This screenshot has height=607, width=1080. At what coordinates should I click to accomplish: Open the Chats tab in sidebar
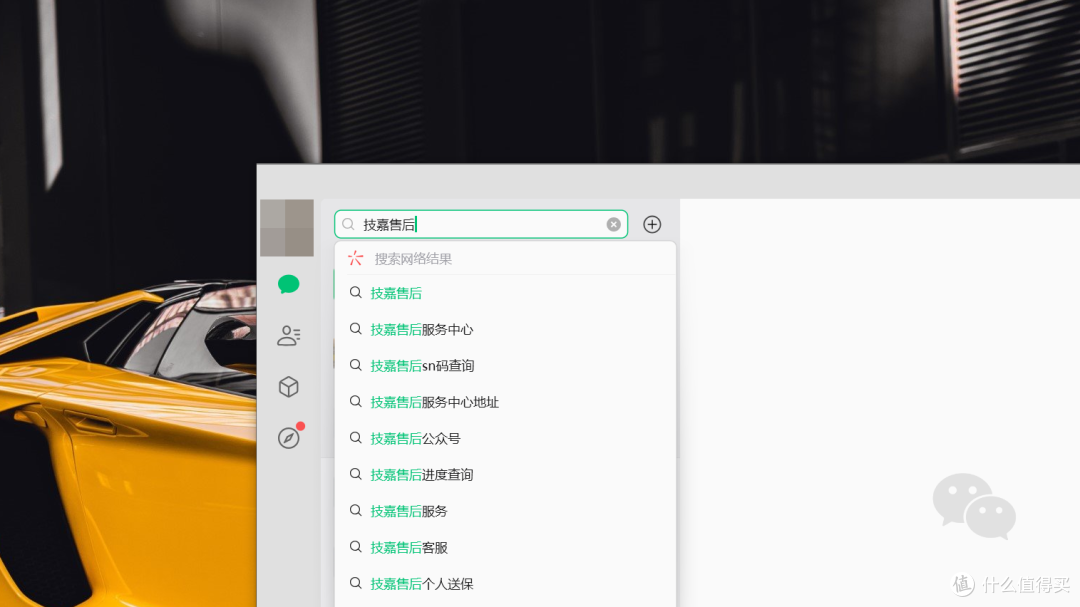(289, 285)
